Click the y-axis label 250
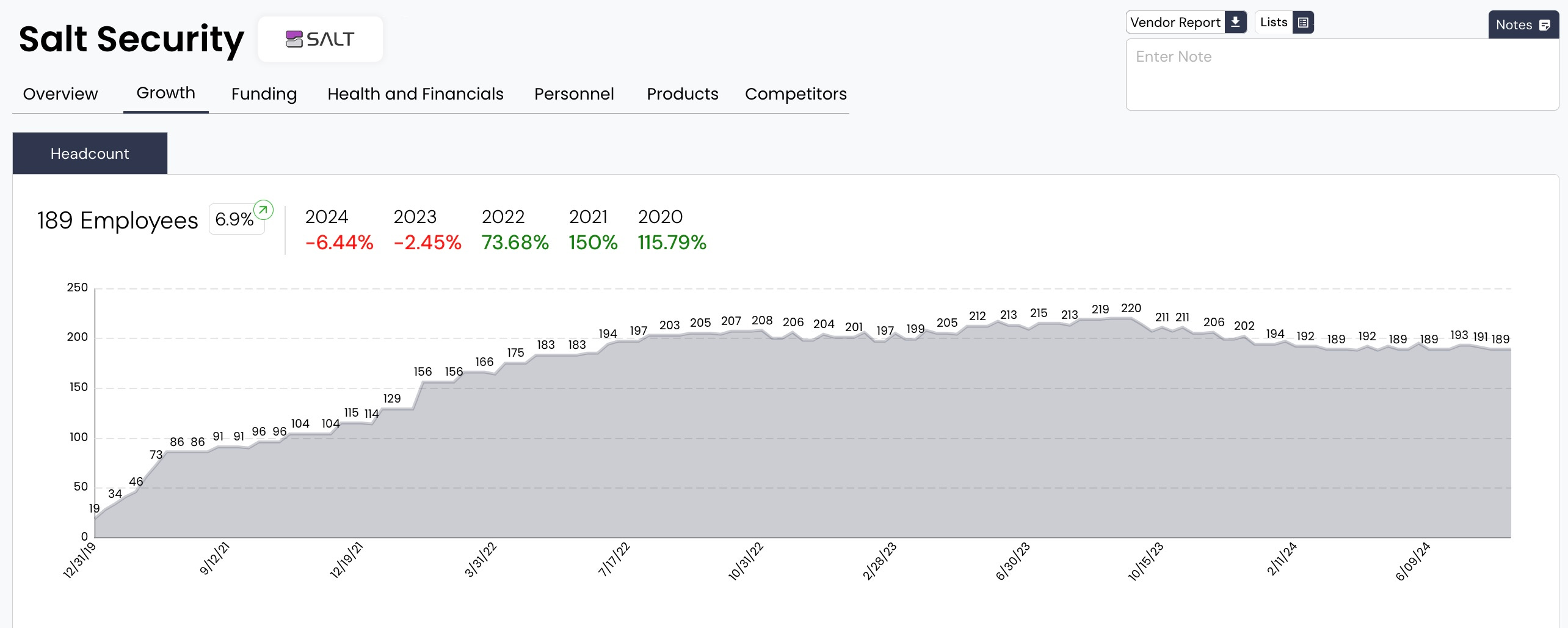Screen dimensions: 1568x628 click(x=78, y=288)
